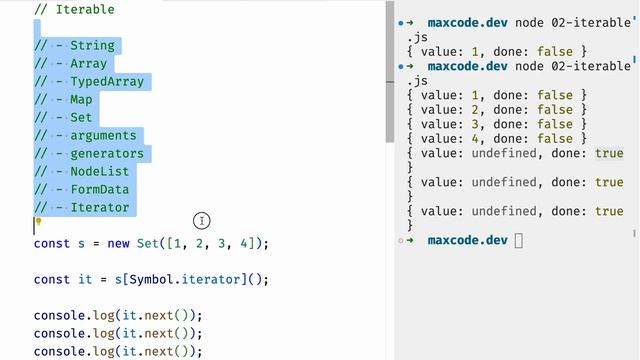The image size is (640, 360).
Task: Click the last 'maxcode.dev' terminal prompt
Action: 467,240
